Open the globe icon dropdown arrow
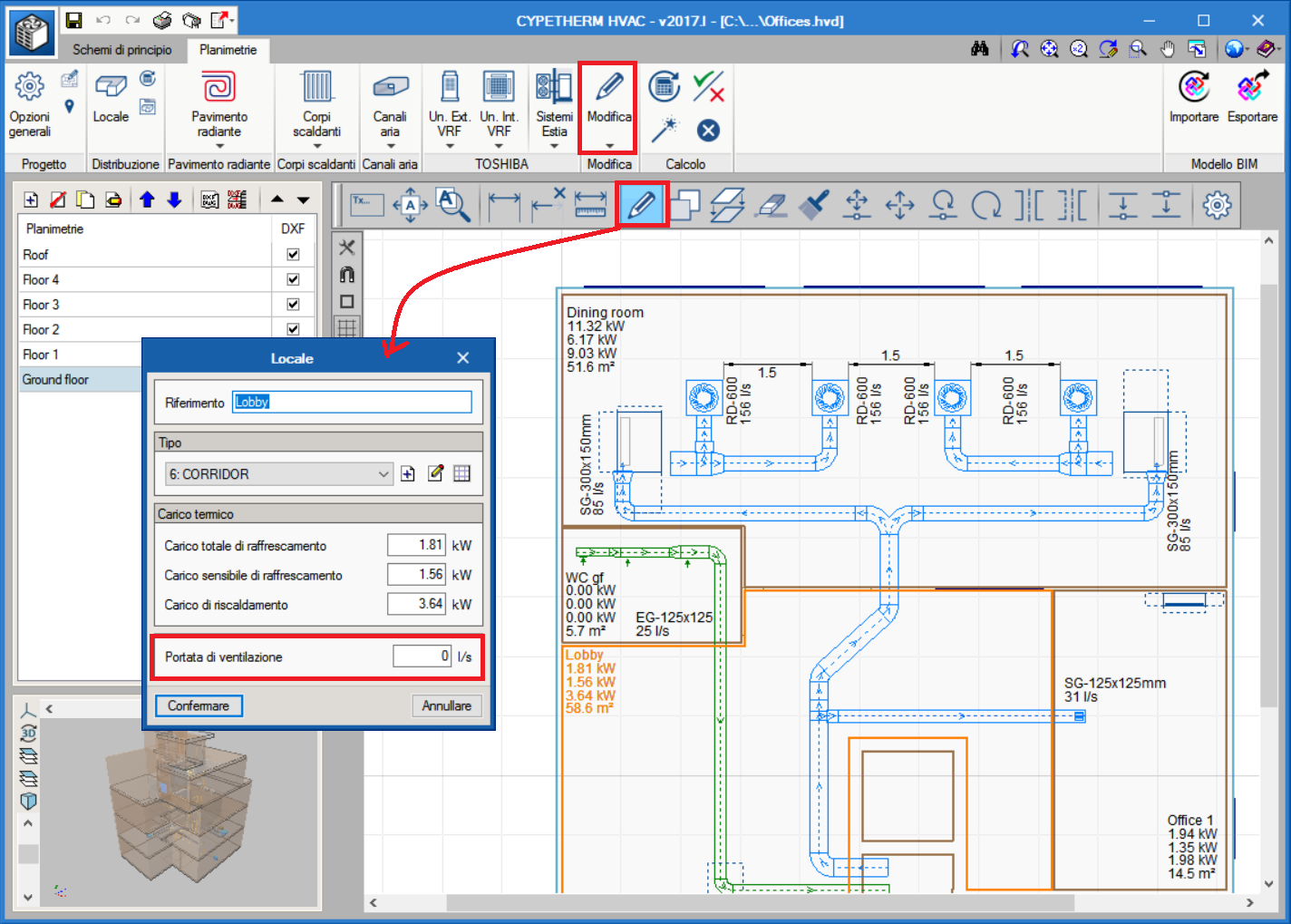The image size is (1291, 924). pyautogui.click(x=1247, y=49)
